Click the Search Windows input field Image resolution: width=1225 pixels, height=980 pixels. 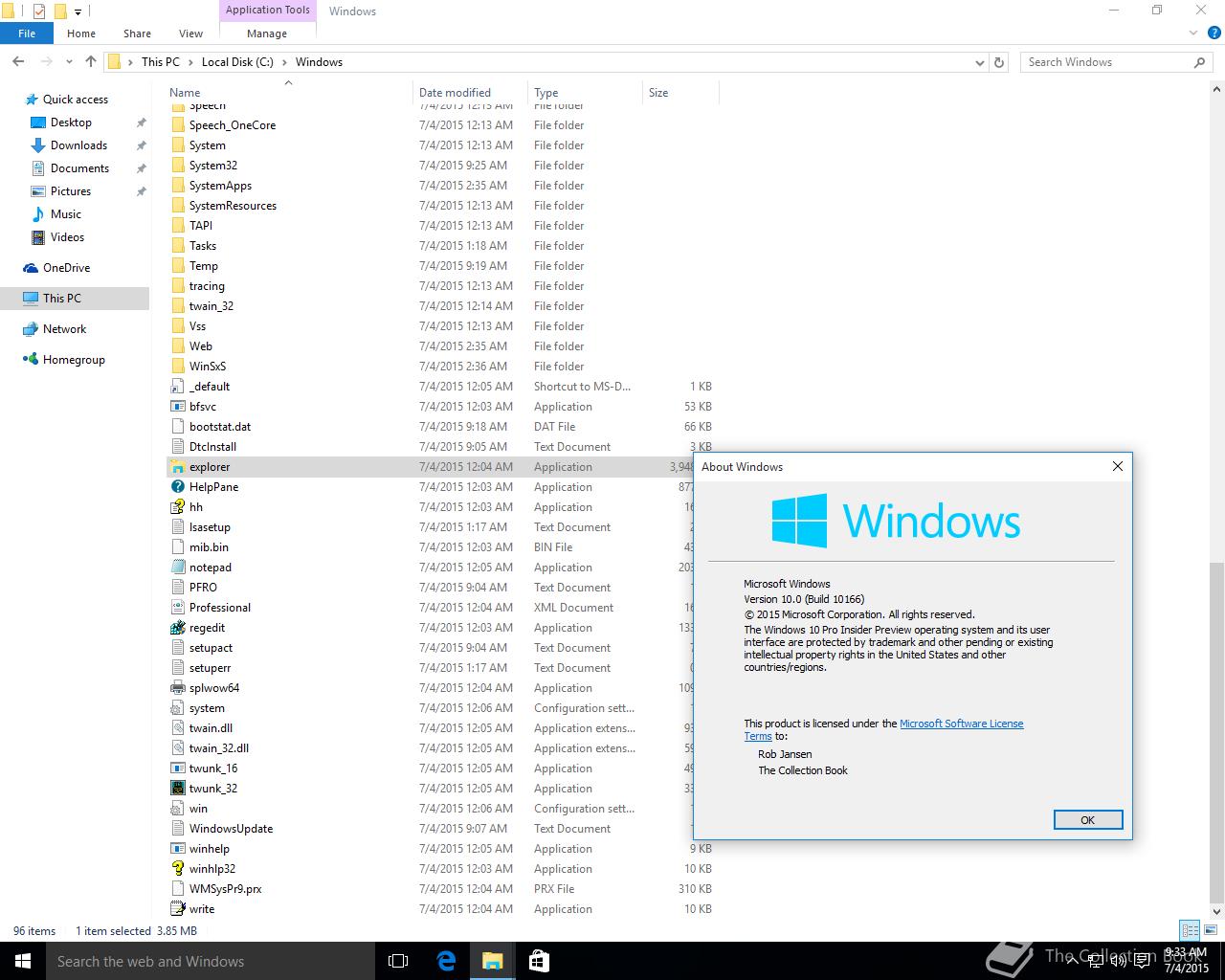[x=1107, y=62]
